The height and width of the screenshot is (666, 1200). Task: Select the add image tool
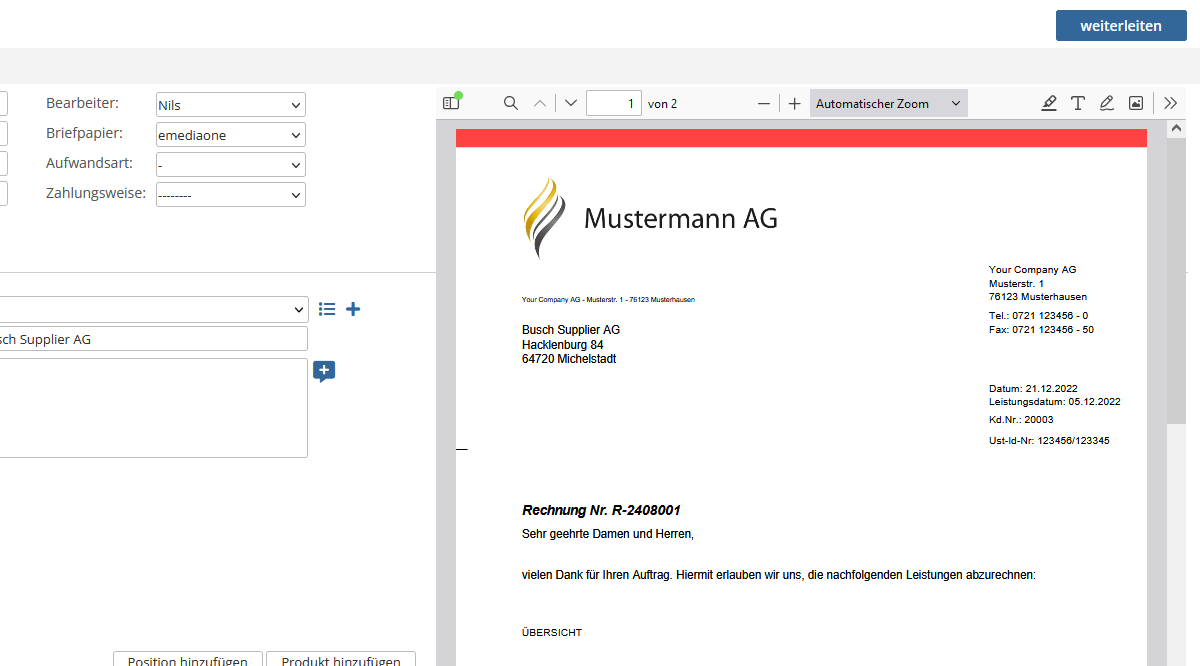click(1136, 103)
